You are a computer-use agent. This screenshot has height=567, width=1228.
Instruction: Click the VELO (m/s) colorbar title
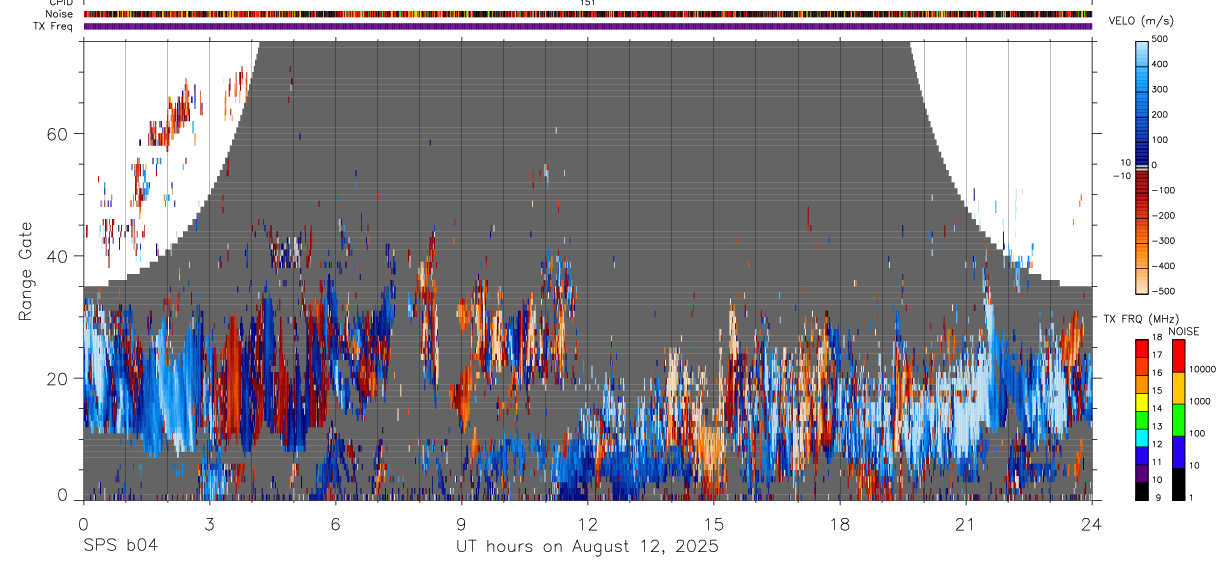pyautogui.click(x=1141, y=21)
